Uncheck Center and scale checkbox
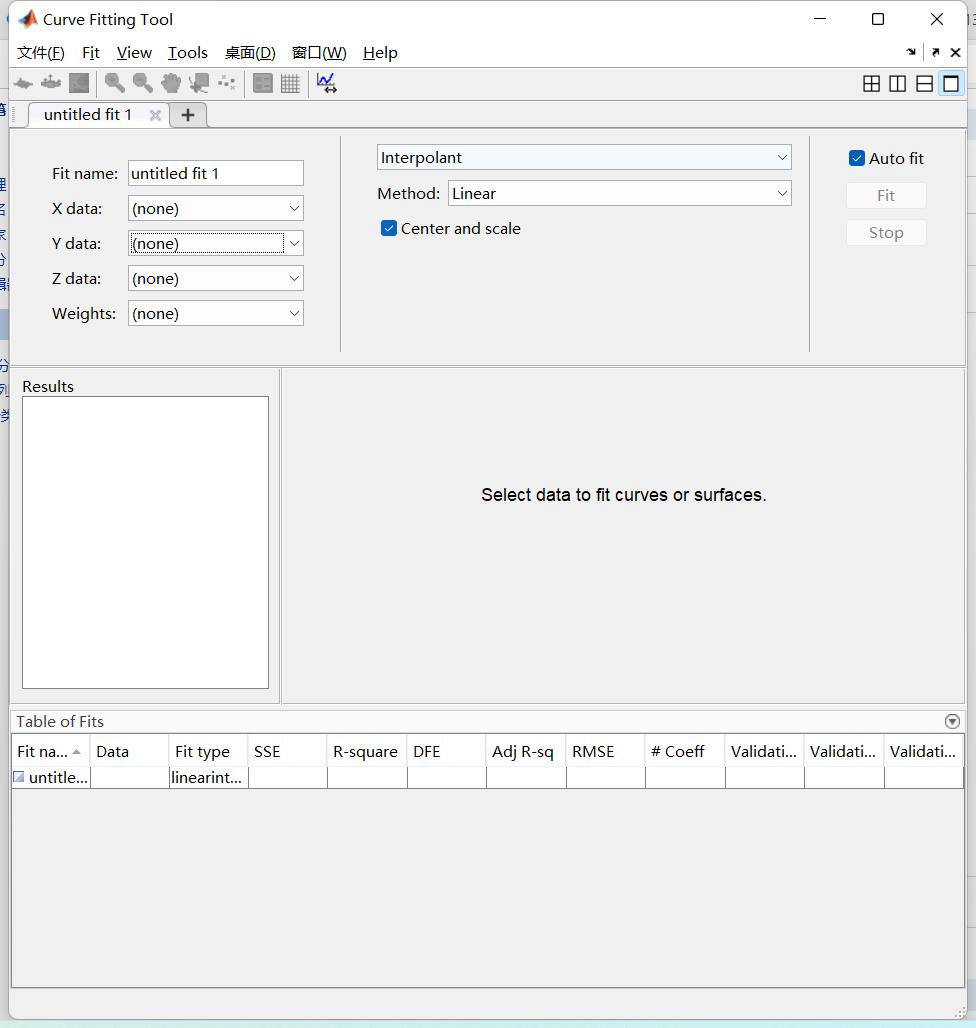The width and height of the screenshot is (976, 1028). [389, 228]
